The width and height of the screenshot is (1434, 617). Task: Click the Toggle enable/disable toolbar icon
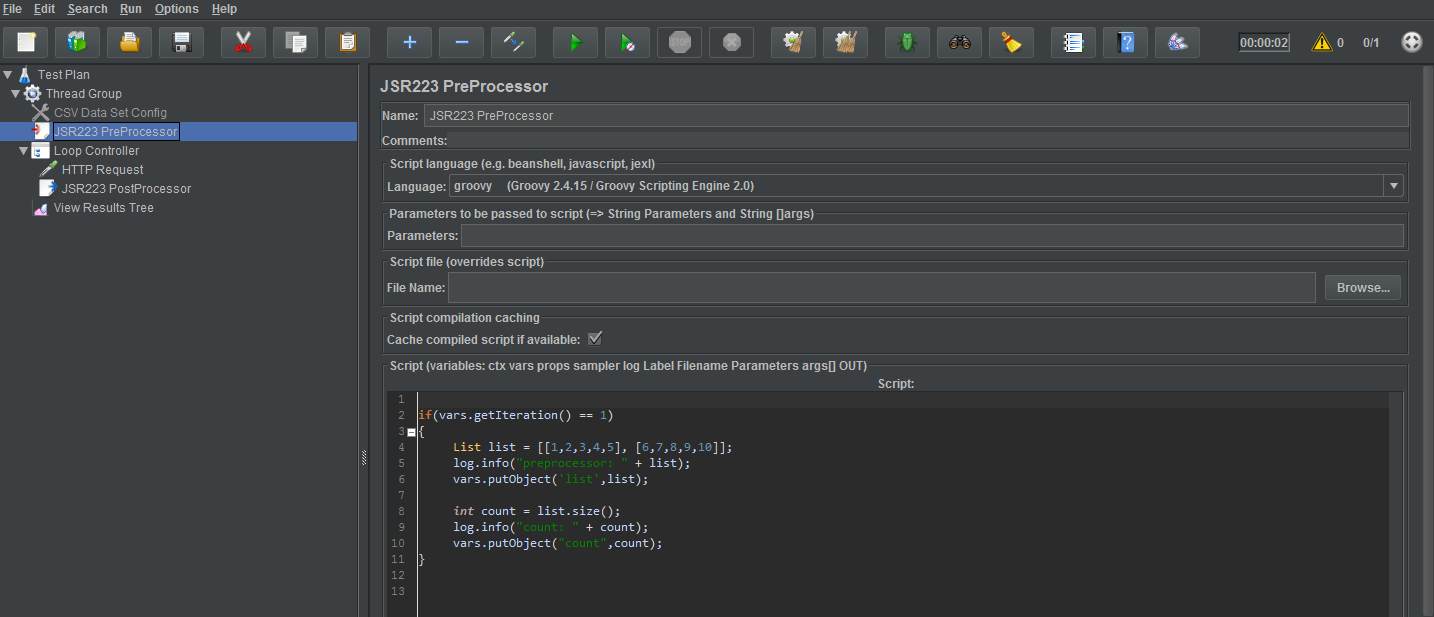point(513,42)
